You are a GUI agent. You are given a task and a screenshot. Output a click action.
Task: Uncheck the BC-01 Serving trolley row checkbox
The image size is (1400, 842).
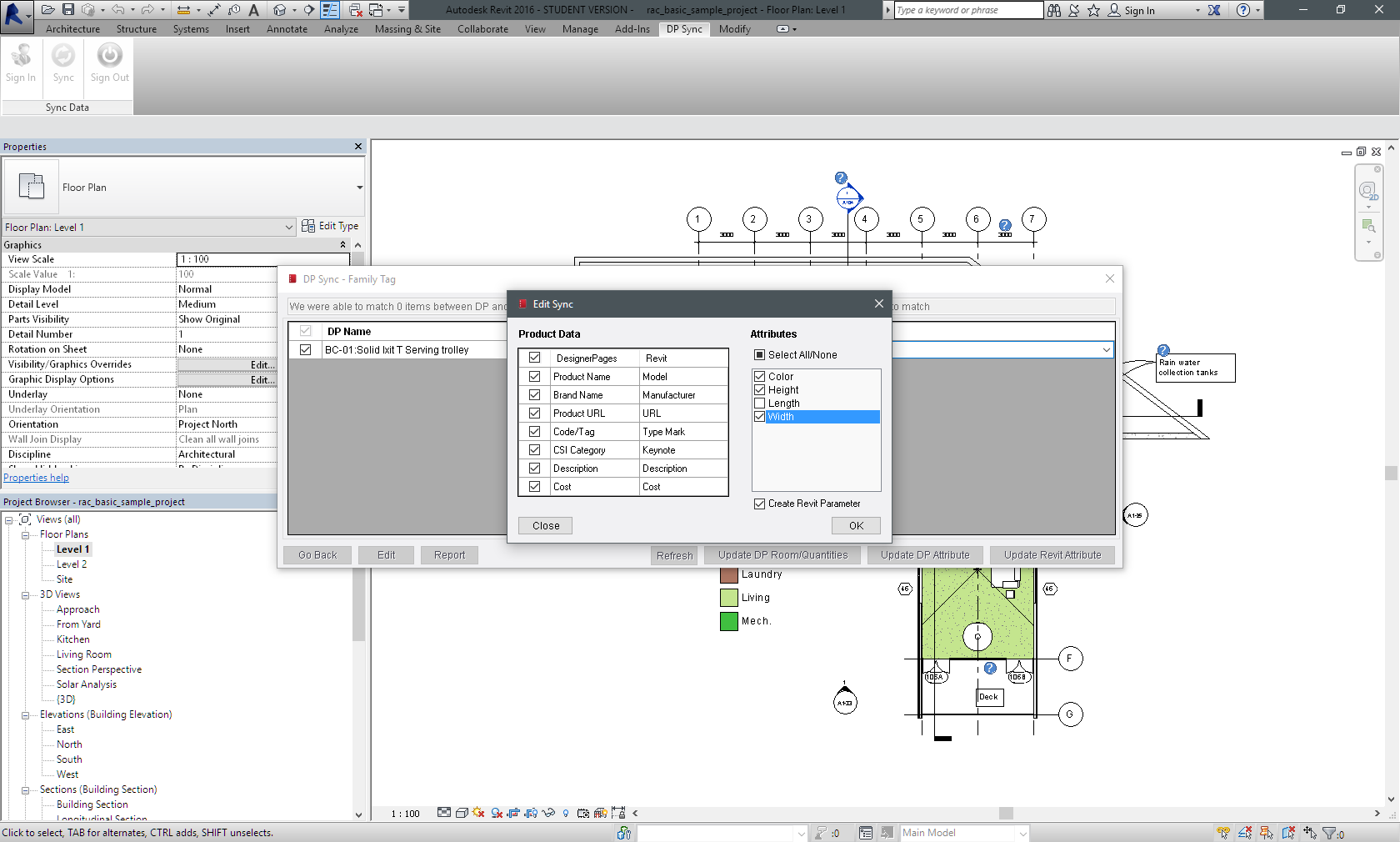[305, 350]
